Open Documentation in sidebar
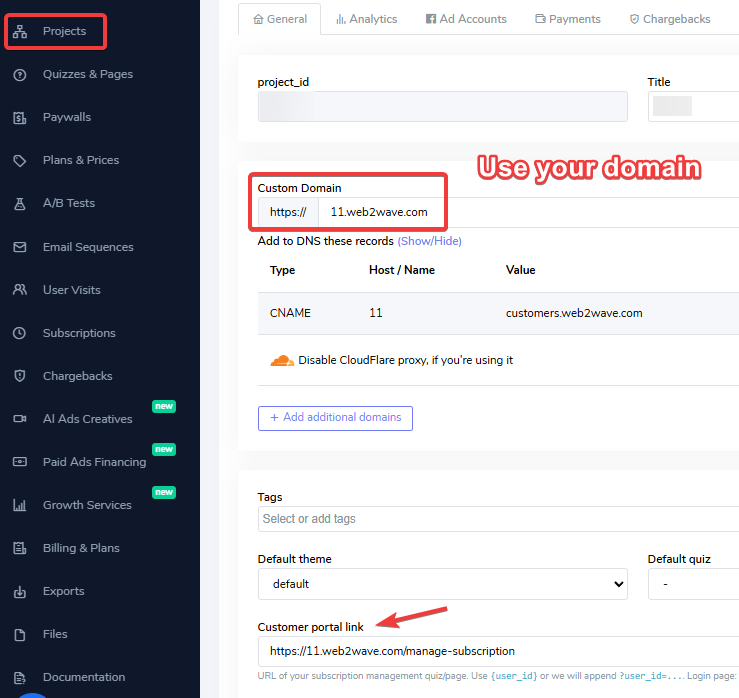Viewport: 739px width, 698px height. coord(84,678)
